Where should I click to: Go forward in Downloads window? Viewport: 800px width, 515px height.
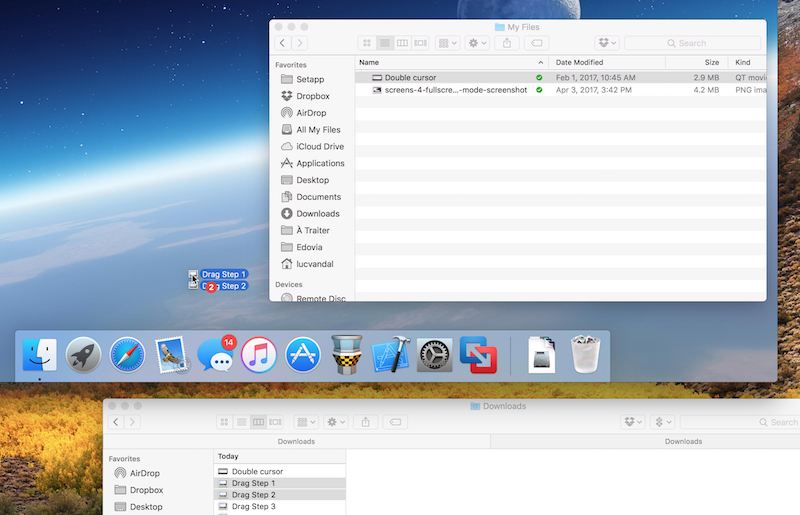pyautogui.click(x=133, y=422)
